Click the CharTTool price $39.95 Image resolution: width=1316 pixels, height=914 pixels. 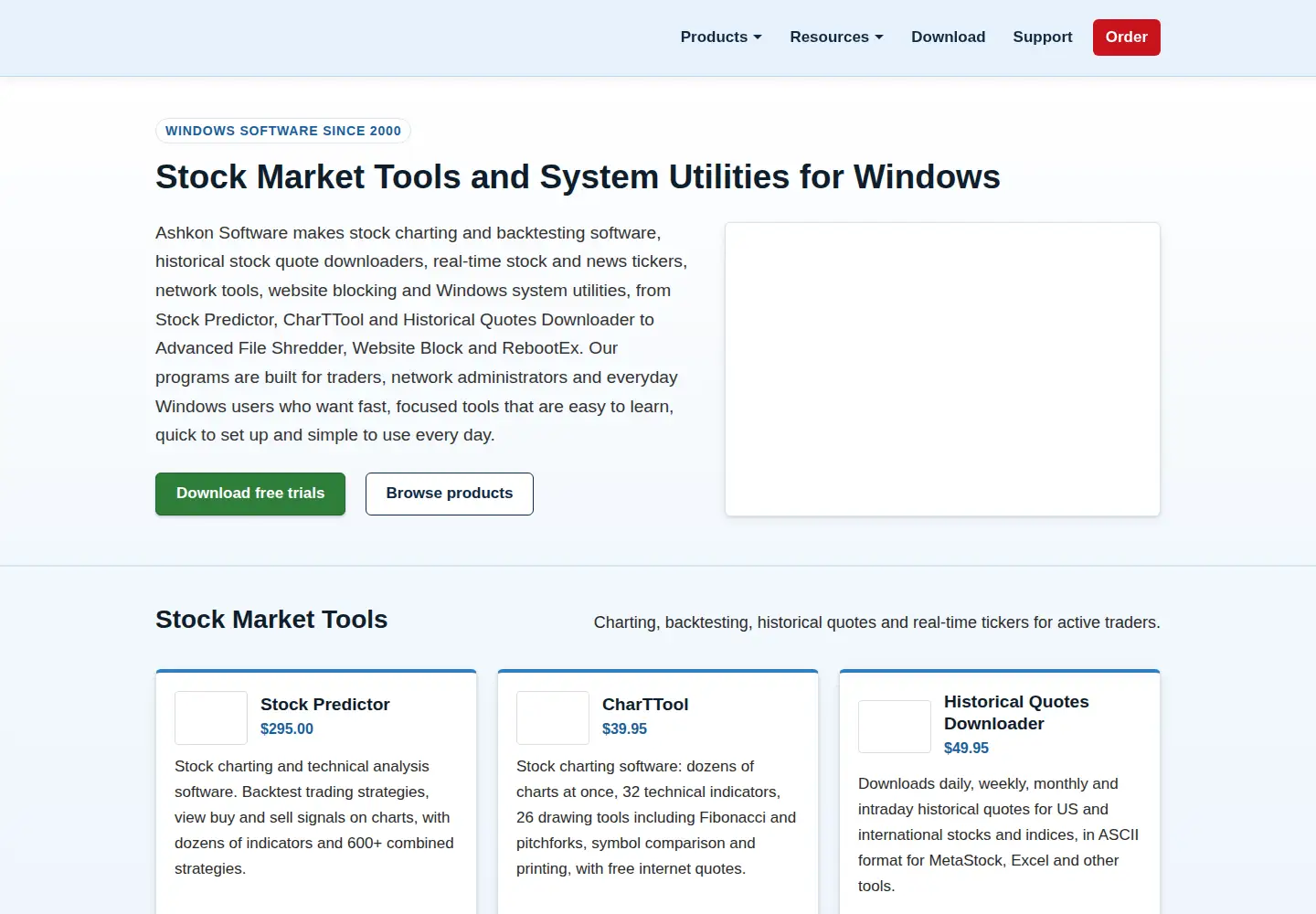(x=624, y=729)
